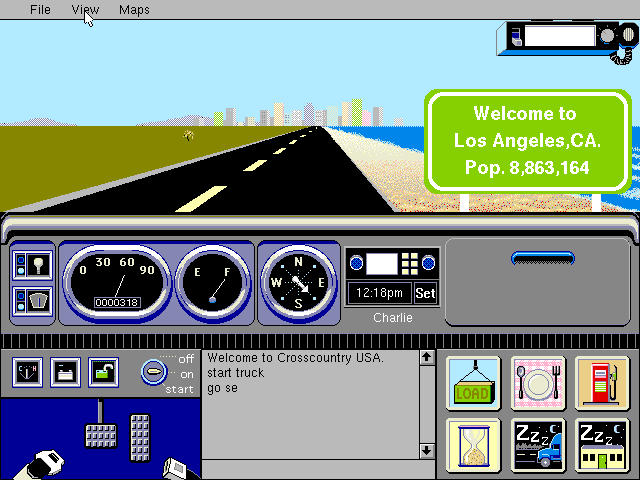The image size is (640, 480).
Task: Open the View menu
Action: coord(85,9)
